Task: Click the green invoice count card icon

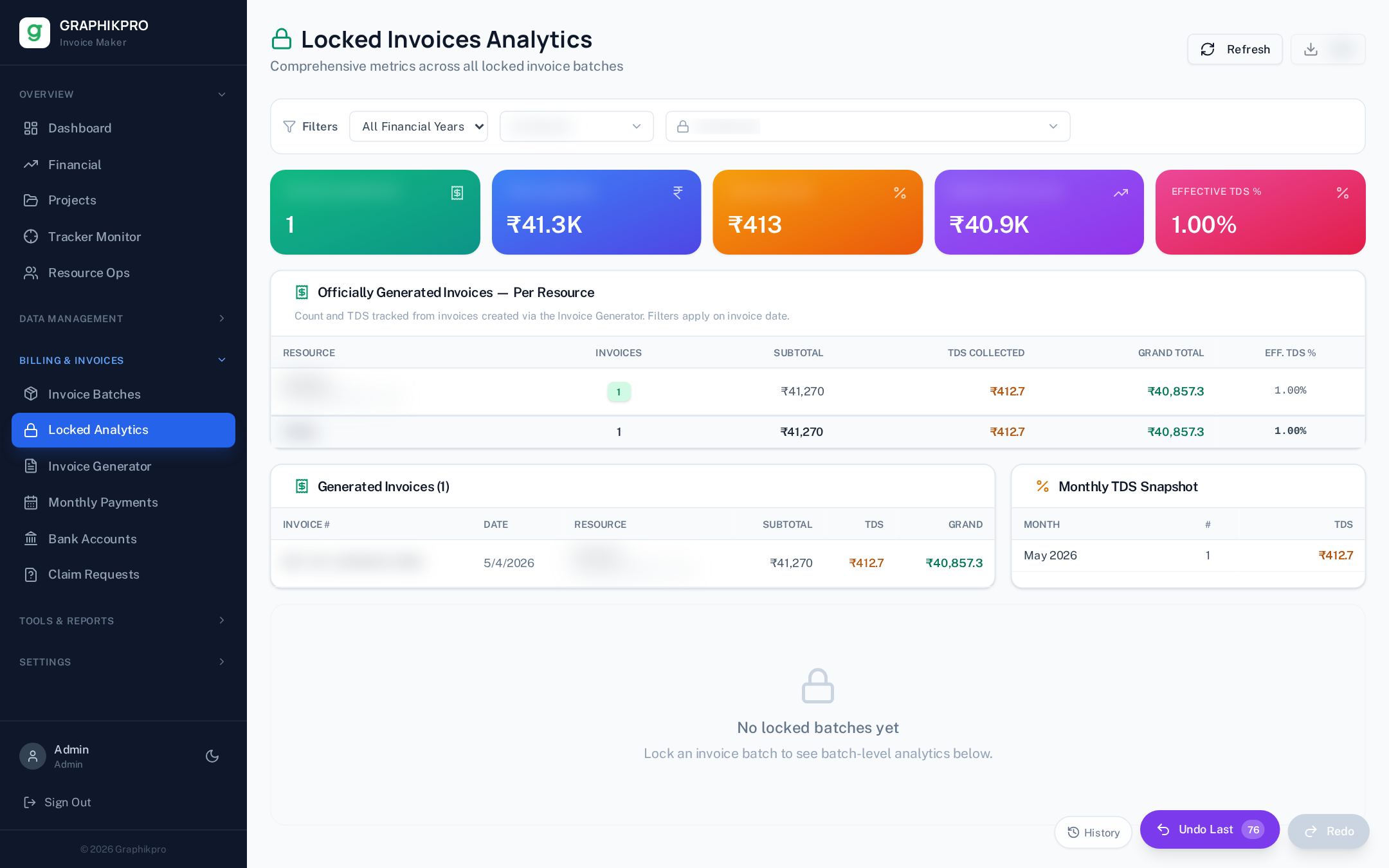Action: tap(457, 193)
